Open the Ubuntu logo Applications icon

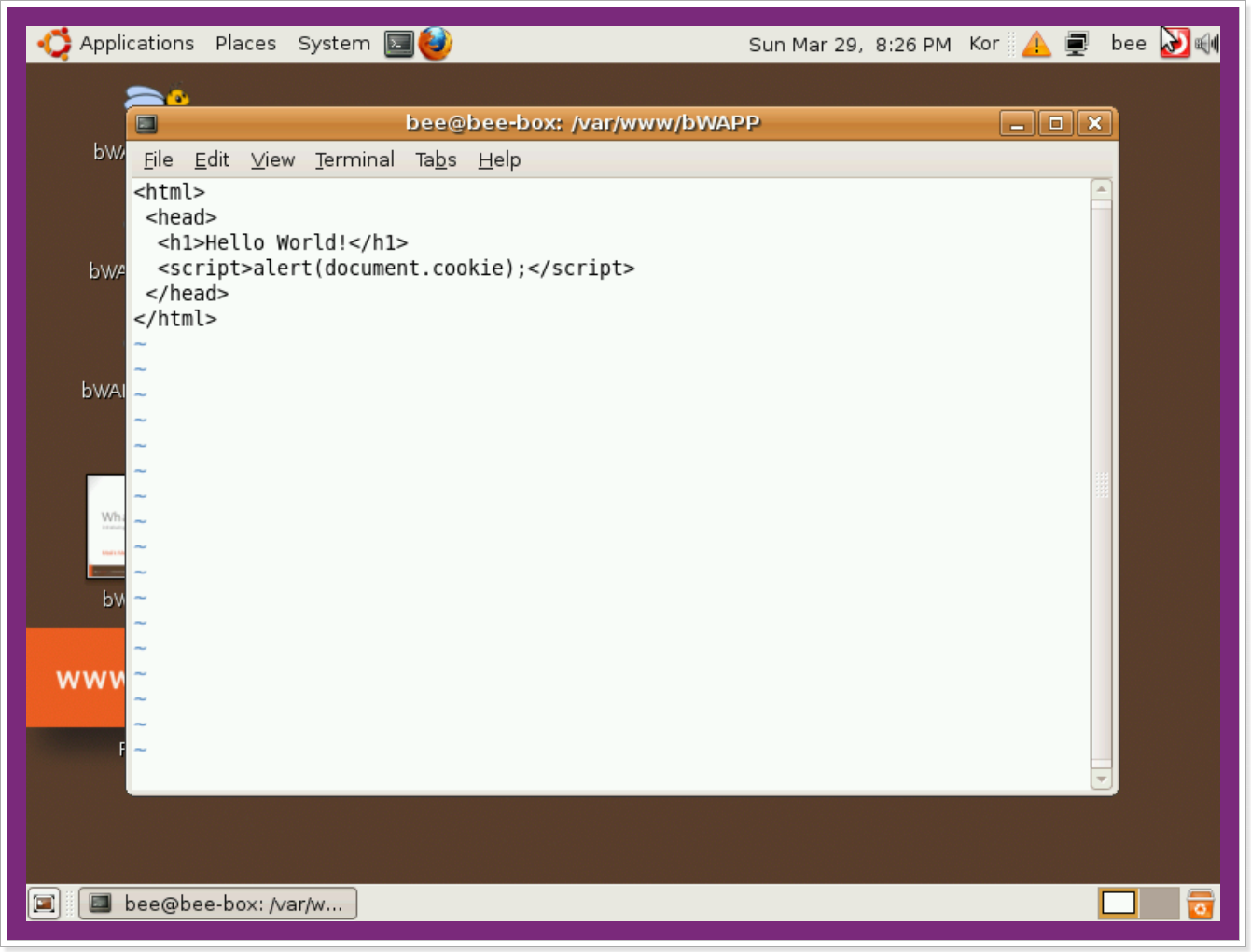[x=54, y=43]
